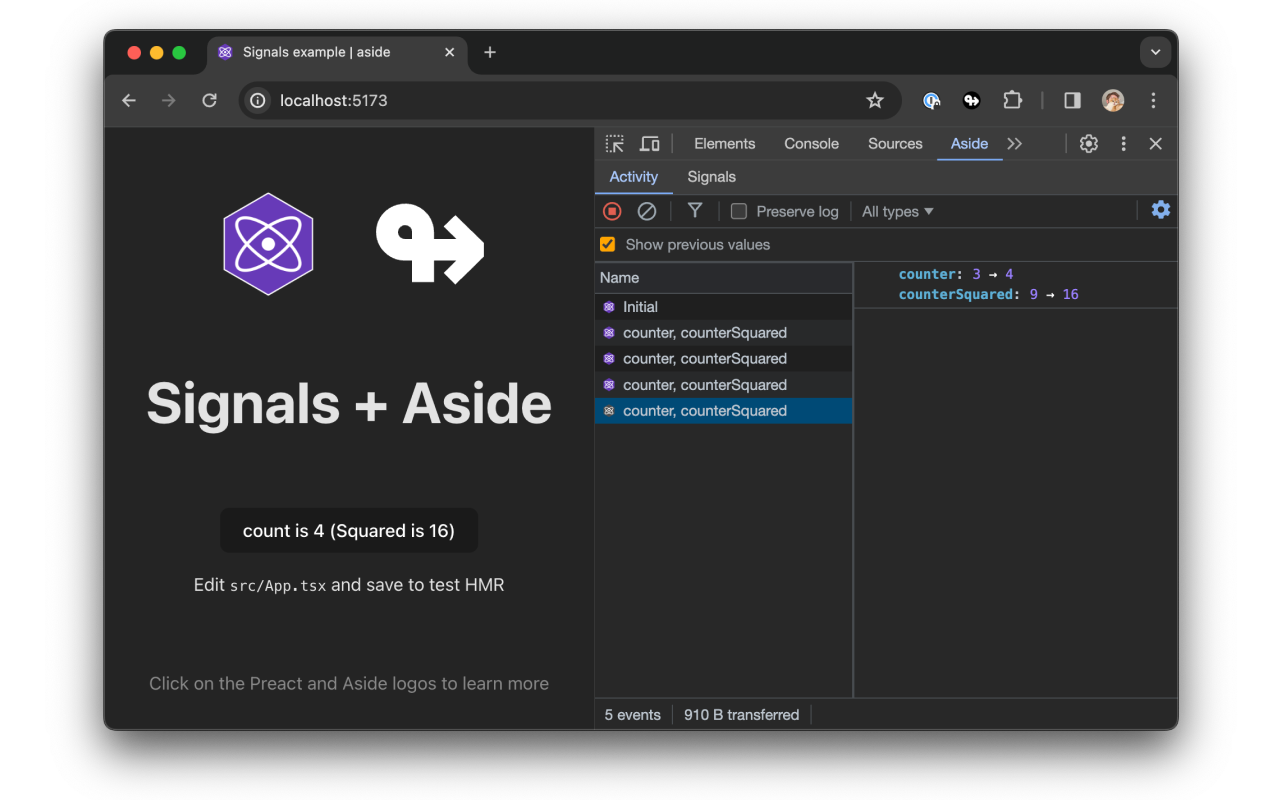This screenshot has height=800, width=1280.
Task: View site information for localhost
Action: [x=258, y=100]
